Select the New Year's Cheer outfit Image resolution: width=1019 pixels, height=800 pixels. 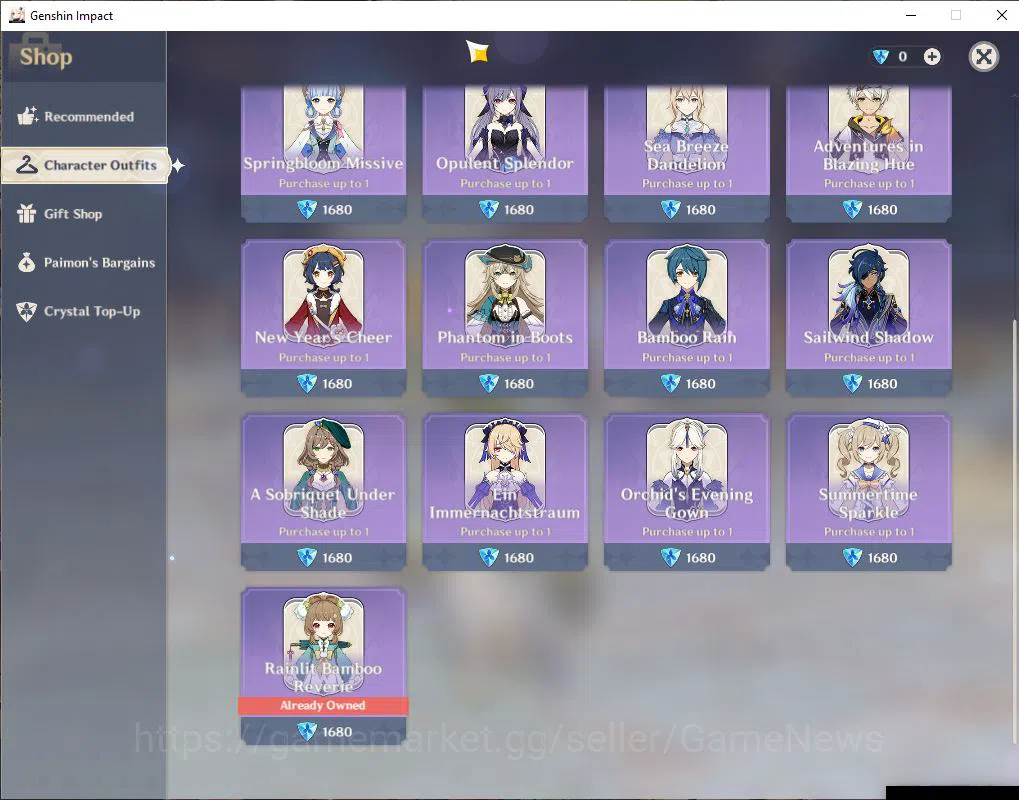click(x=324, y=317)
